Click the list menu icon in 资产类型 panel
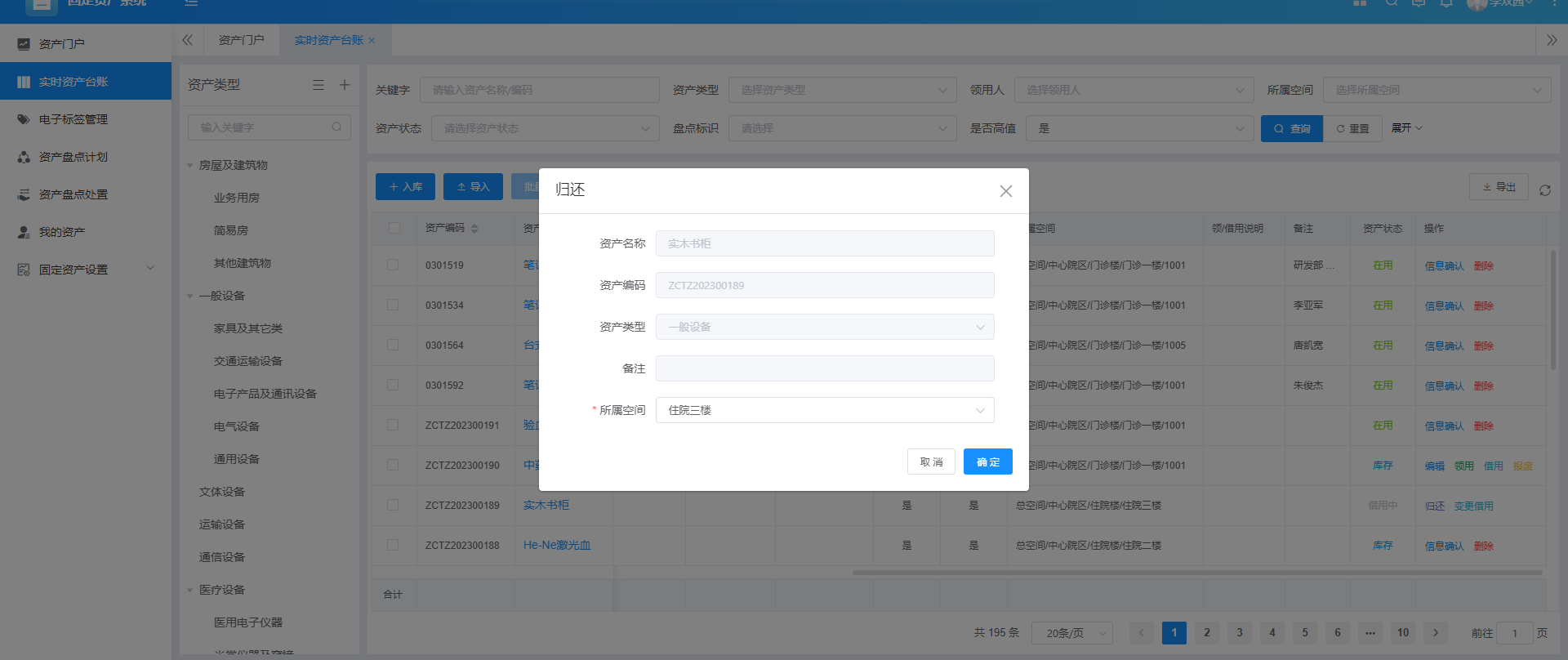 pyautogui.click(x=318, y=85)
